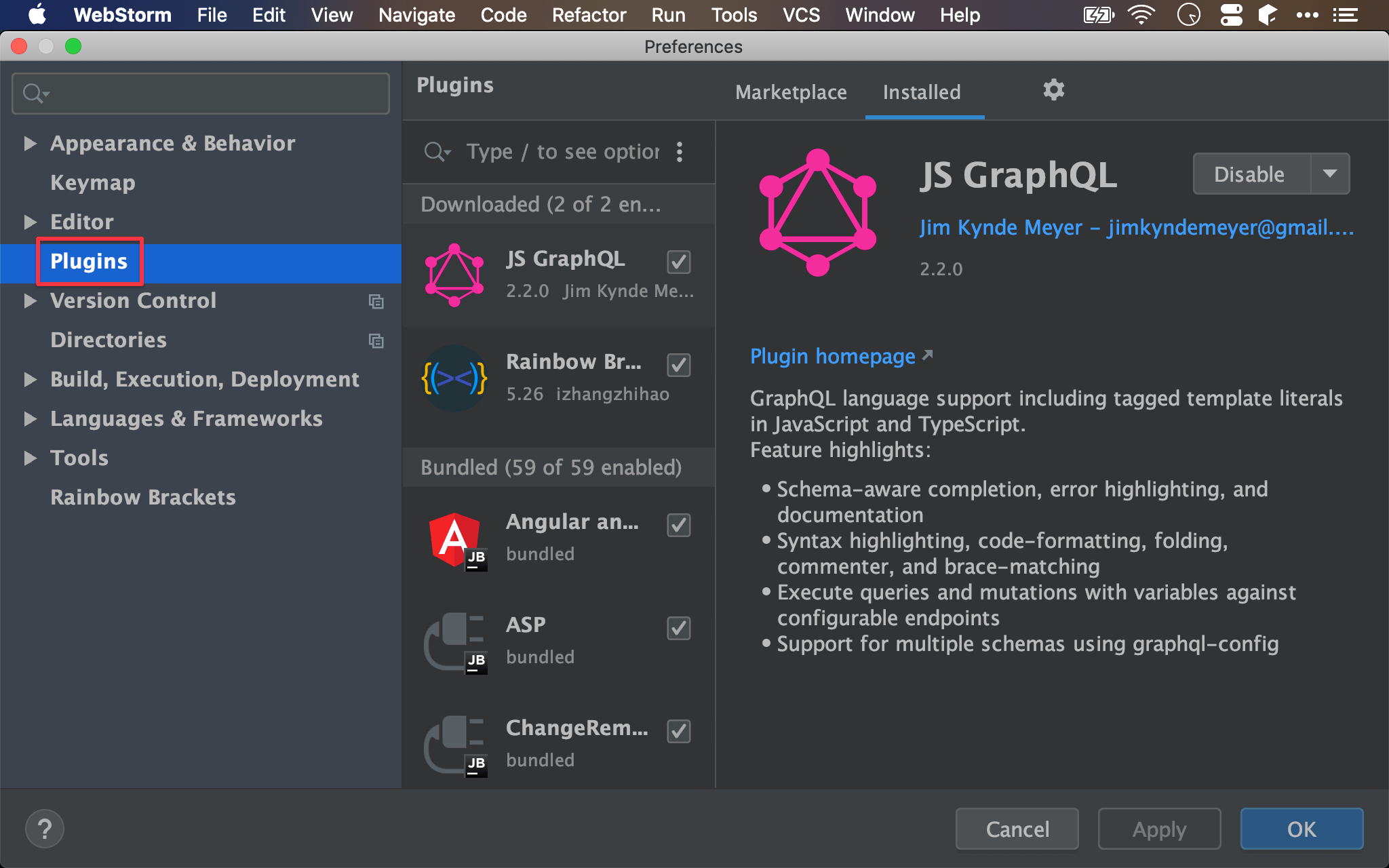Viewport: 1389px width, 868px height.
Task: Select Rainbow Brackets settings page
Action: (x=143, y=497)
